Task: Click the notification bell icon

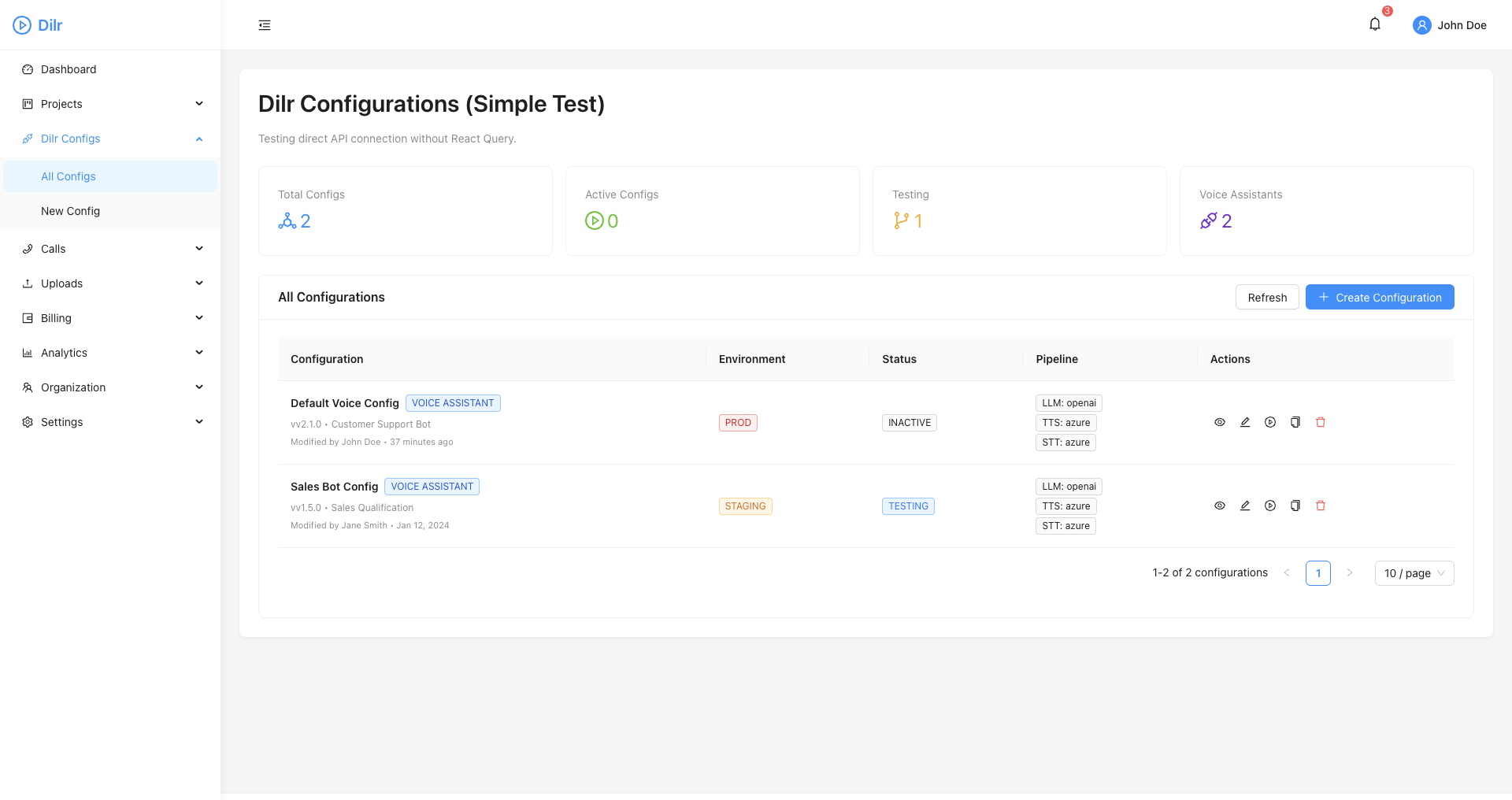Action: tap(1374, 24)
